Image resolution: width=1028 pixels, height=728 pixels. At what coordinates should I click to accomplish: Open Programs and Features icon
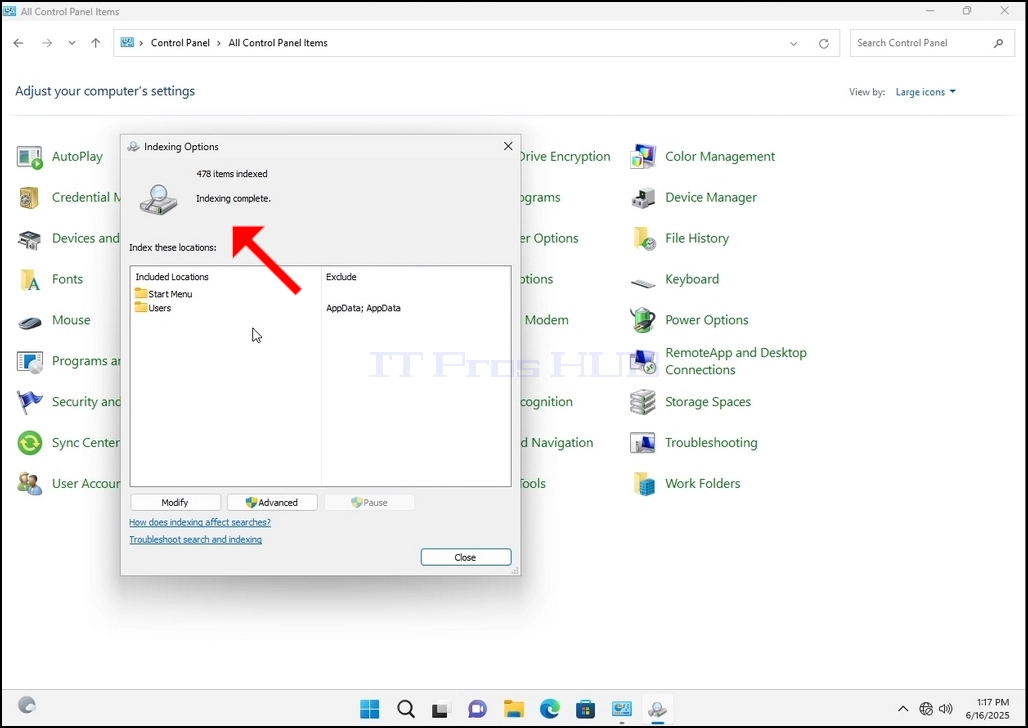tap(30, 361)
